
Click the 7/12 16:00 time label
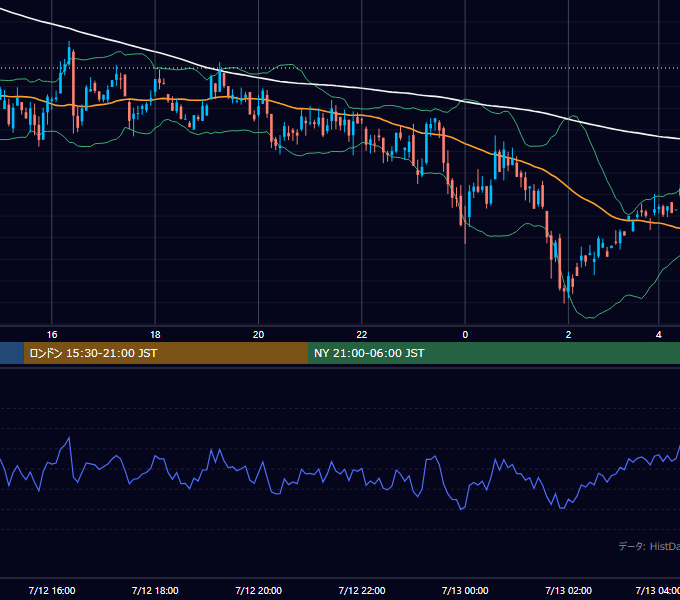pos(52,590)
